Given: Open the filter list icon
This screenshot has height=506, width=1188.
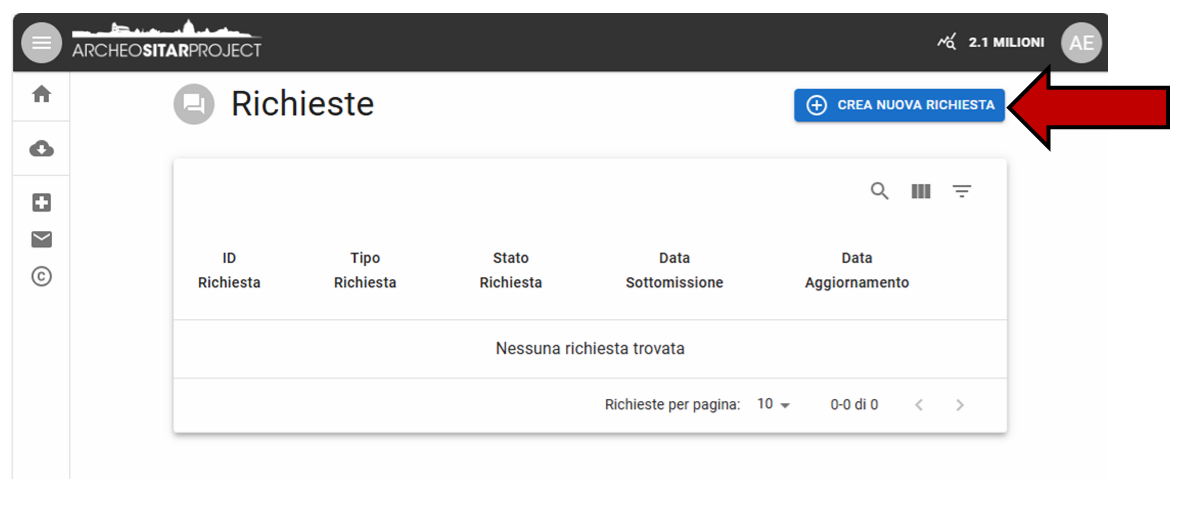Looking at the screenshot, I should [962, 191].
